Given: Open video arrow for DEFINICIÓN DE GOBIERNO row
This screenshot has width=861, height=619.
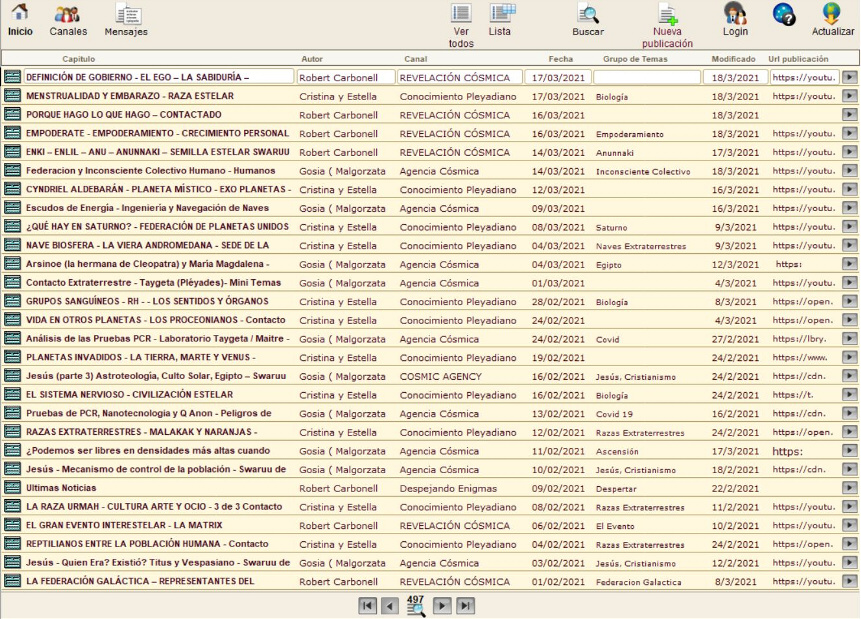Looking at the screenshot, I should tap(849, 77).
